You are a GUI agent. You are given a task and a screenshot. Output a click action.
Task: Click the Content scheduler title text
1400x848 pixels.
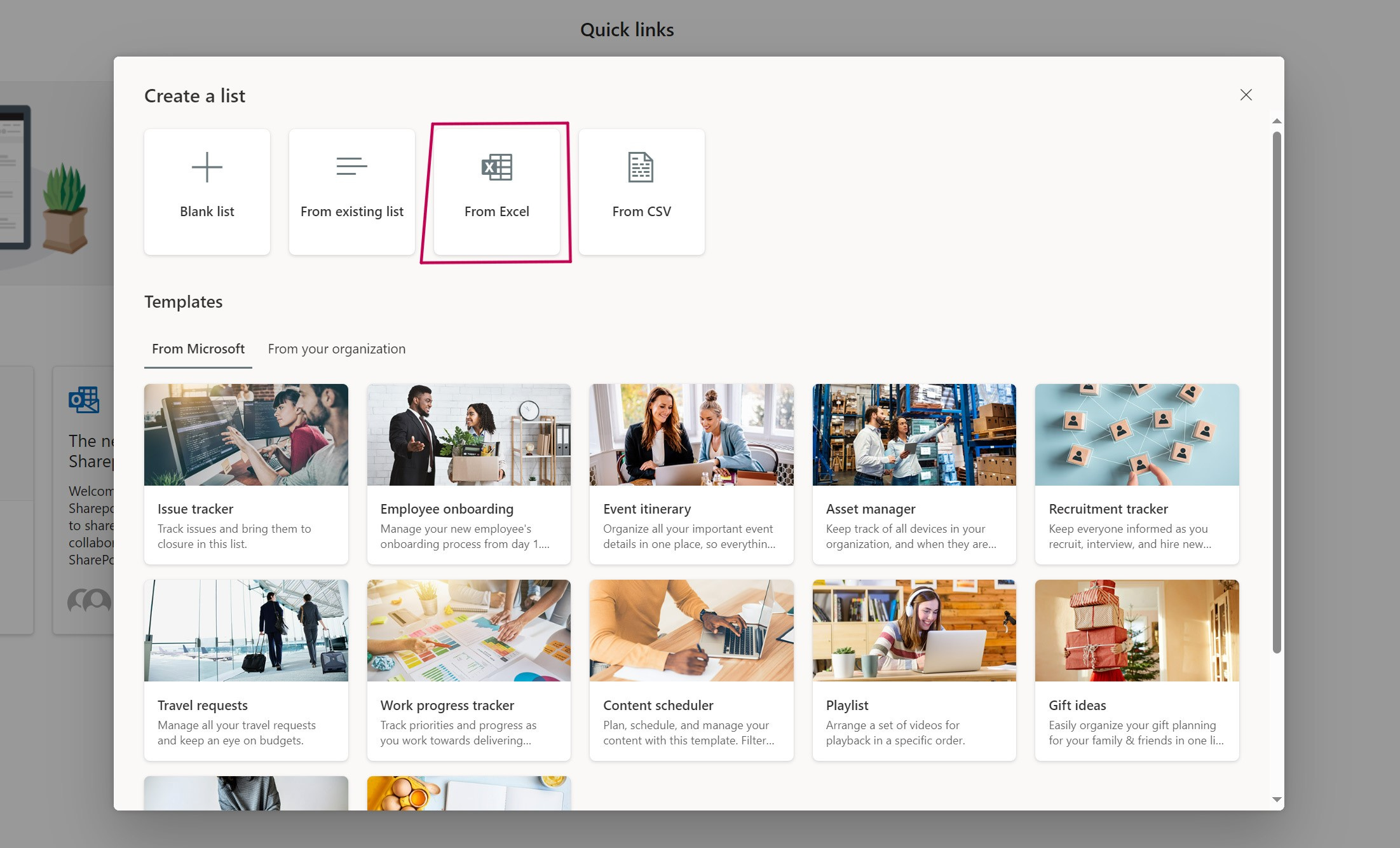point(658,705)
